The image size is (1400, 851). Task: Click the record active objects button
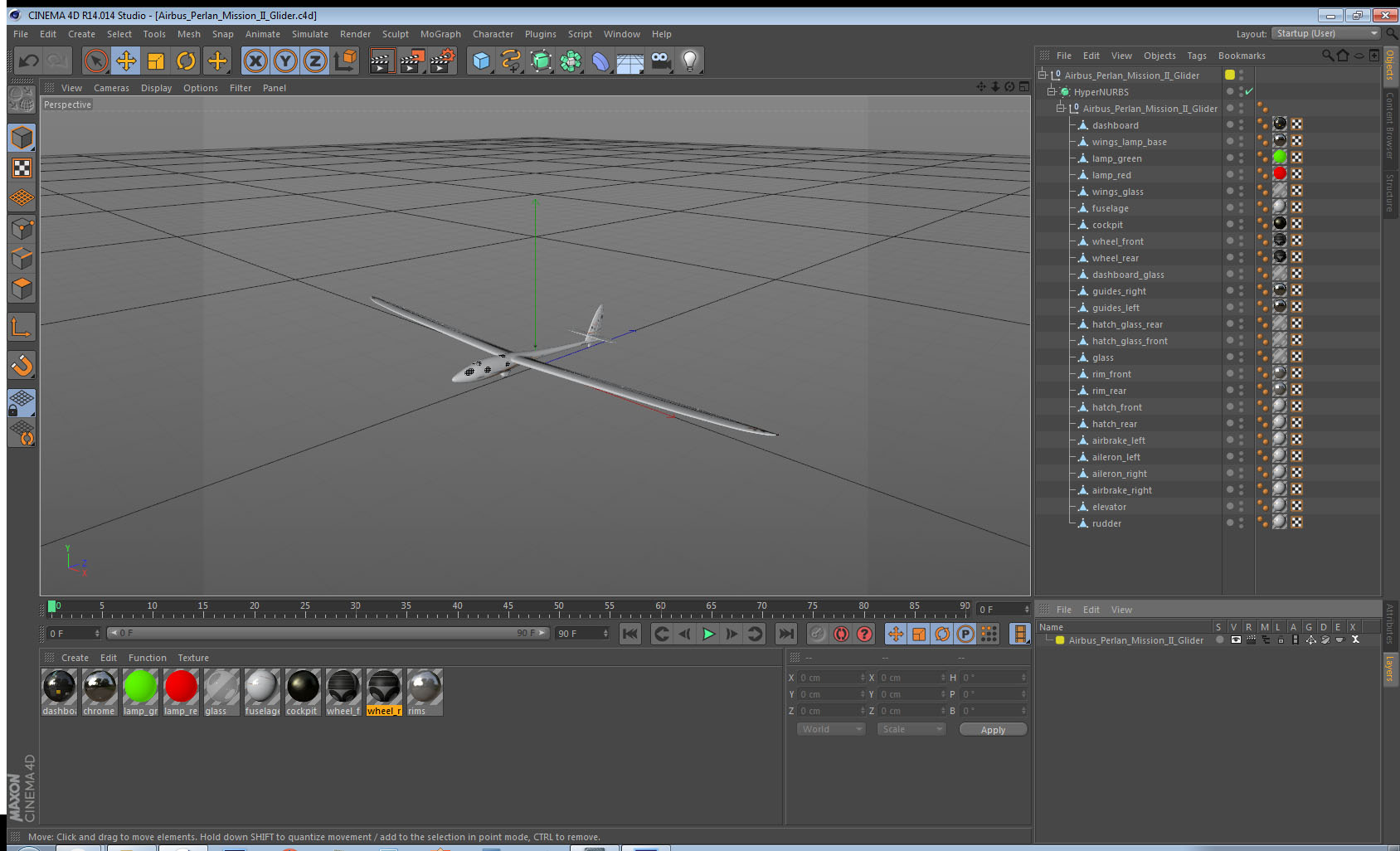tap(818, 634)
